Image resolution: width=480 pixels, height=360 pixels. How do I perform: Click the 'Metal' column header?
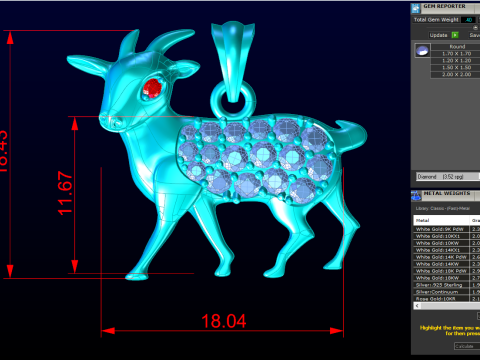[441, 220]
